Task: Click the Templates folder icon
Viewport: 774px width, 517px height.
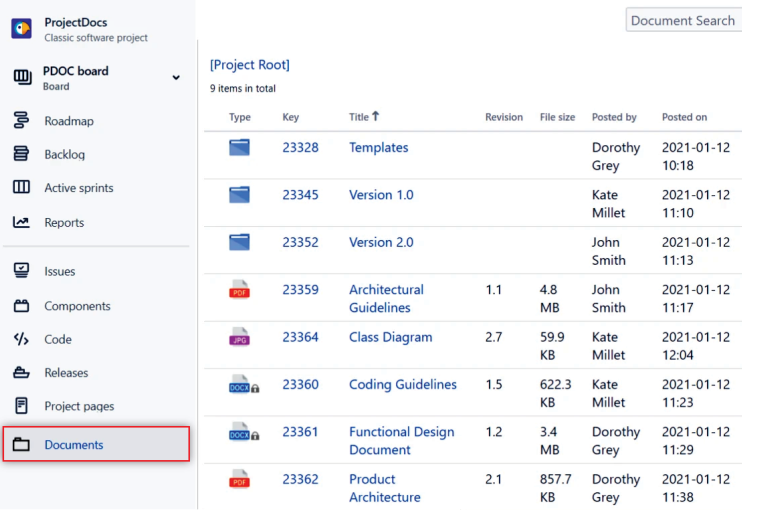Action: tap(239, 147)
